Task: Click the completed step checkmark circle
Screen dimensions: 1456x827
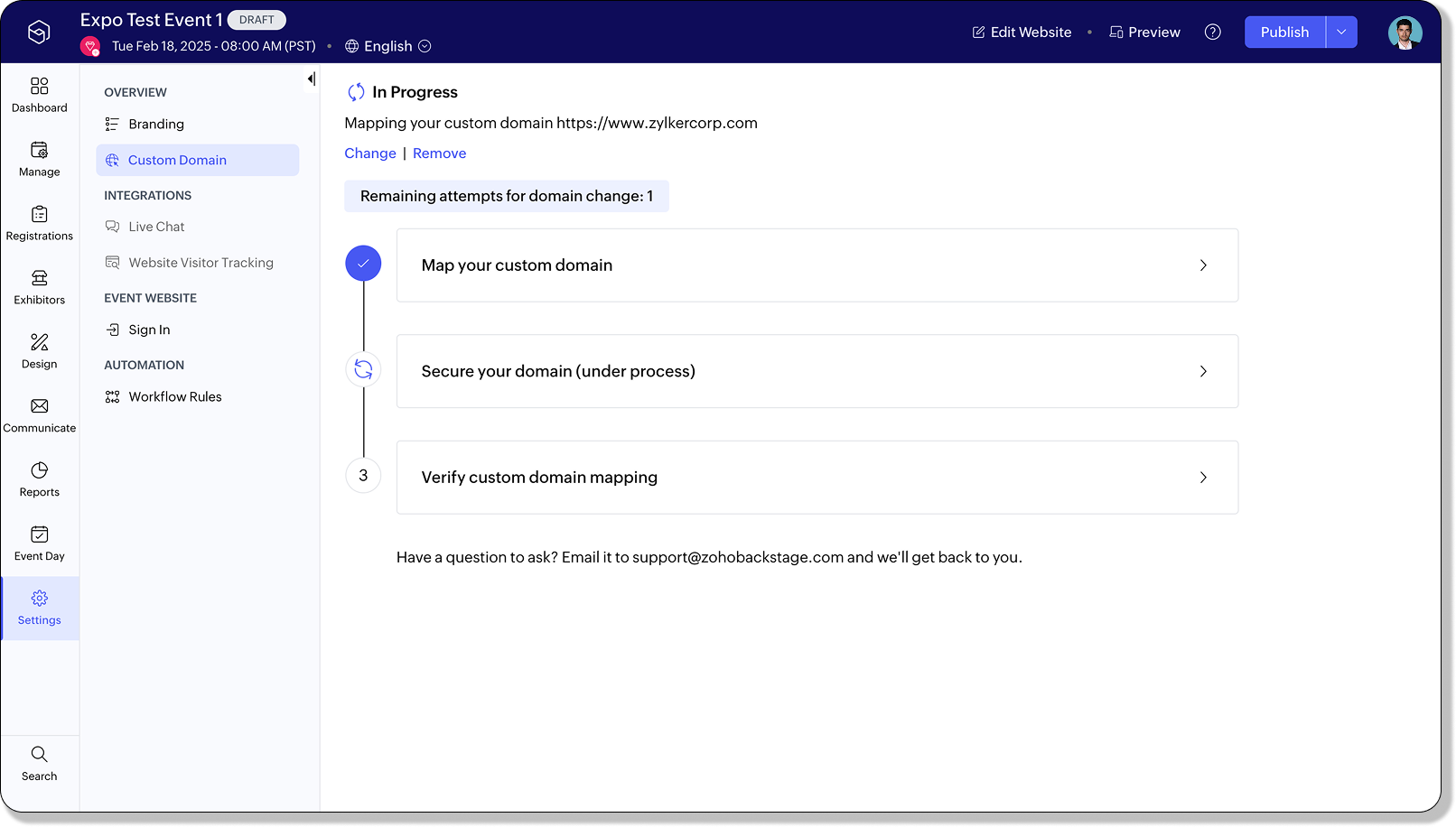Action: click(363, 264)
